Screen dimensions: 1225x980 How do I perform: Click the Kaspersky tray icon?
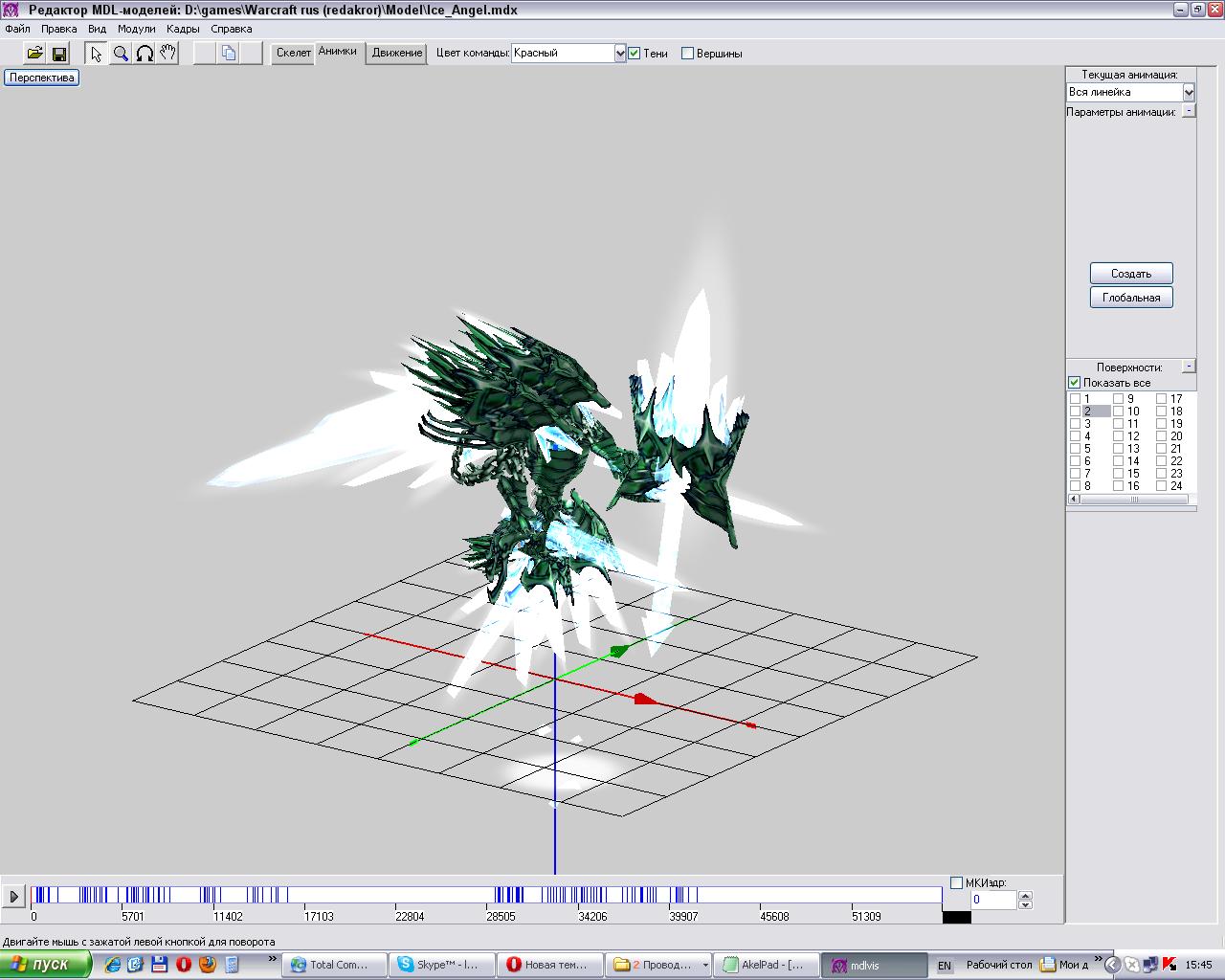(x=1169, y=965)
